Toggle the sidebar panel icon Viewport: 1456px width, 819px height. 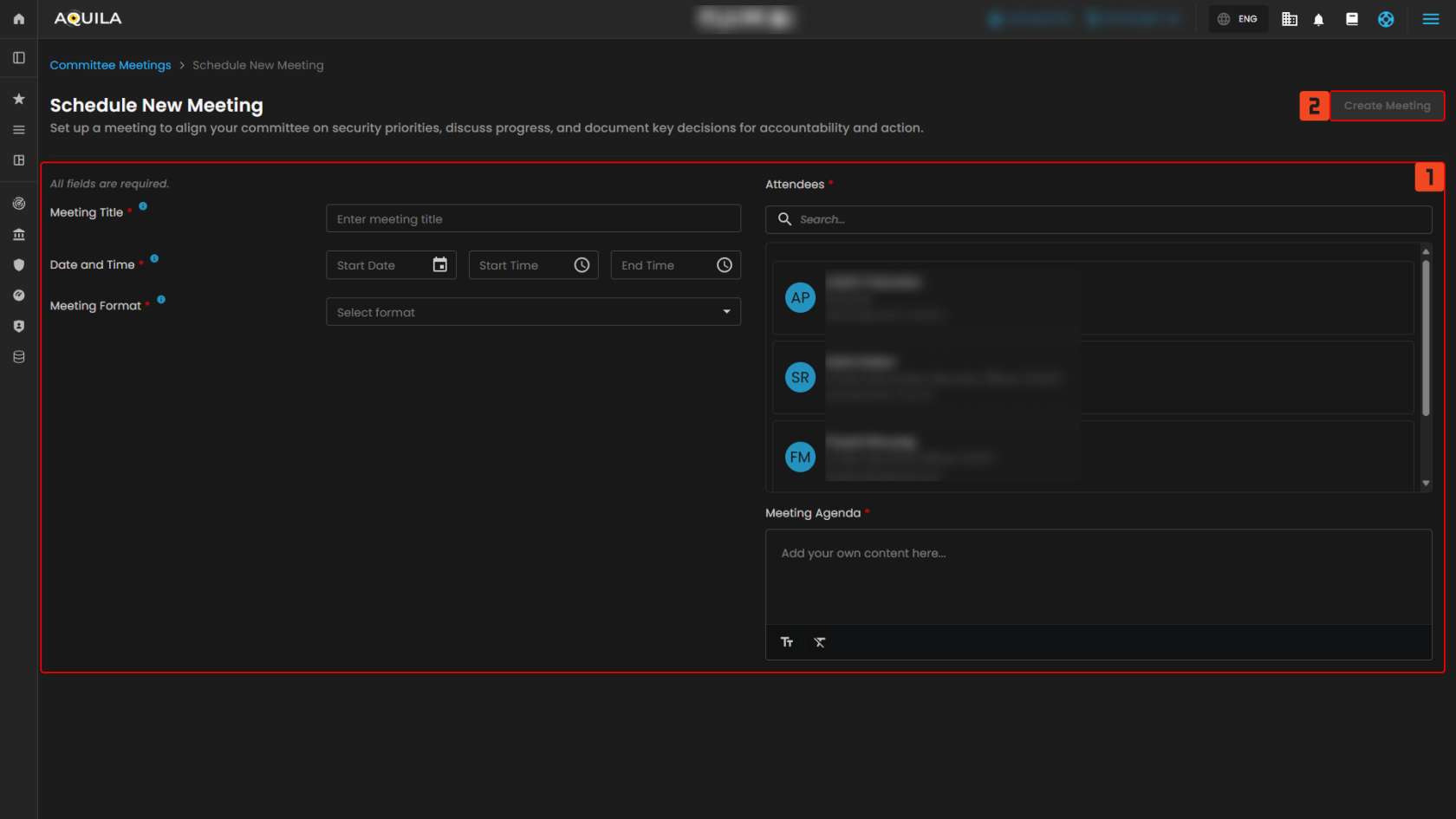pos(18,58)
